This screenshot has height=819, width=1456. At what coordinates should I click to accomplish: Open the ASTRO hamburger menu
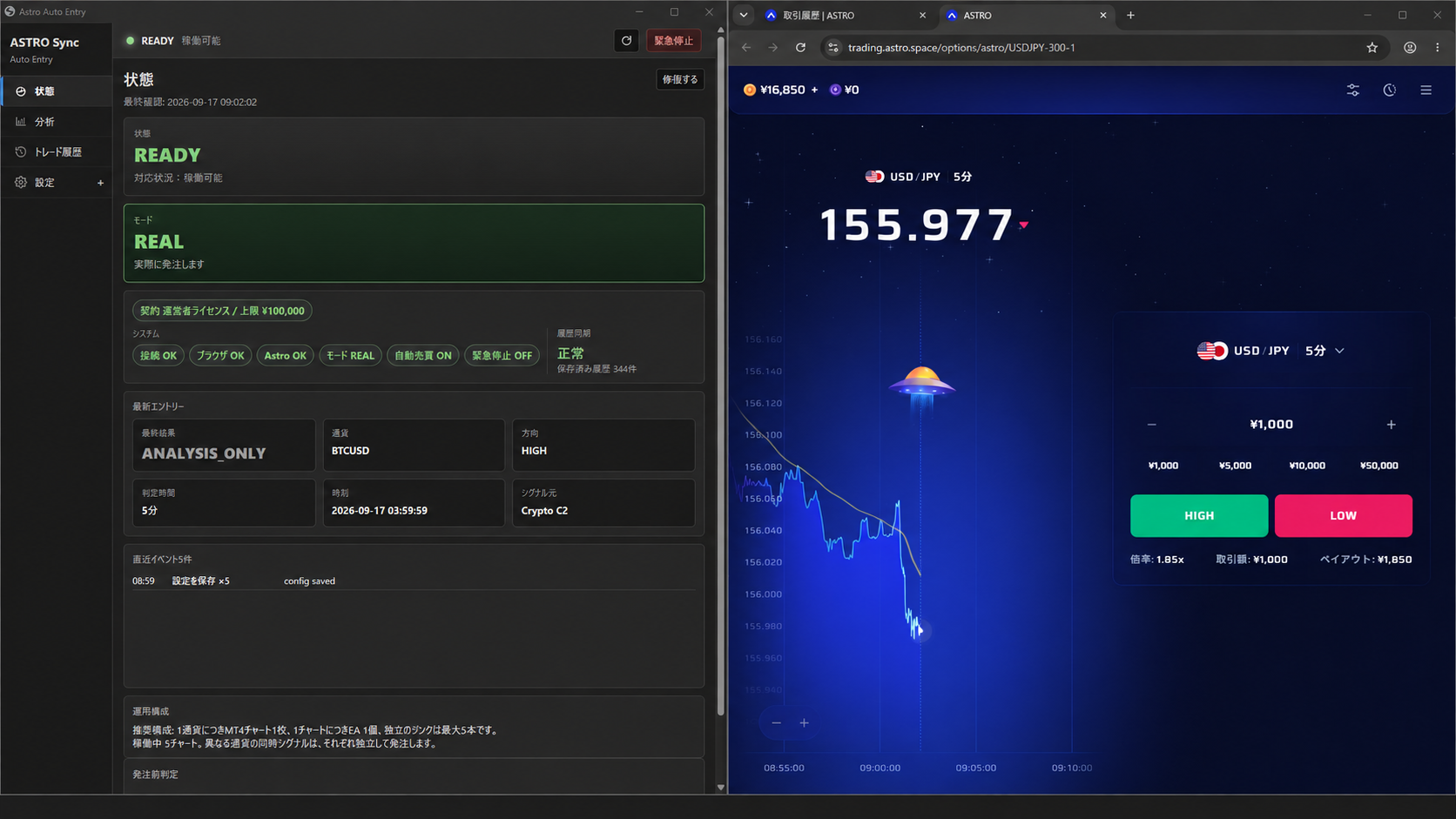coord(1426,90)
